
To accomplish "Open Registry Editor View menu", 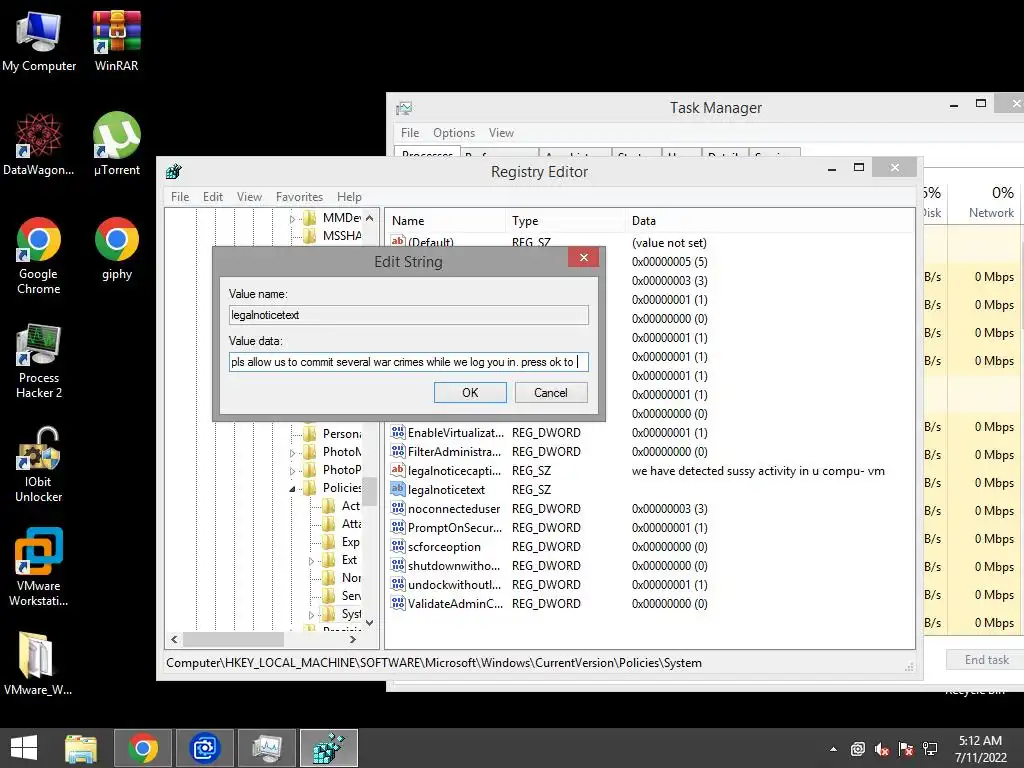I will [x=249, y=197].
